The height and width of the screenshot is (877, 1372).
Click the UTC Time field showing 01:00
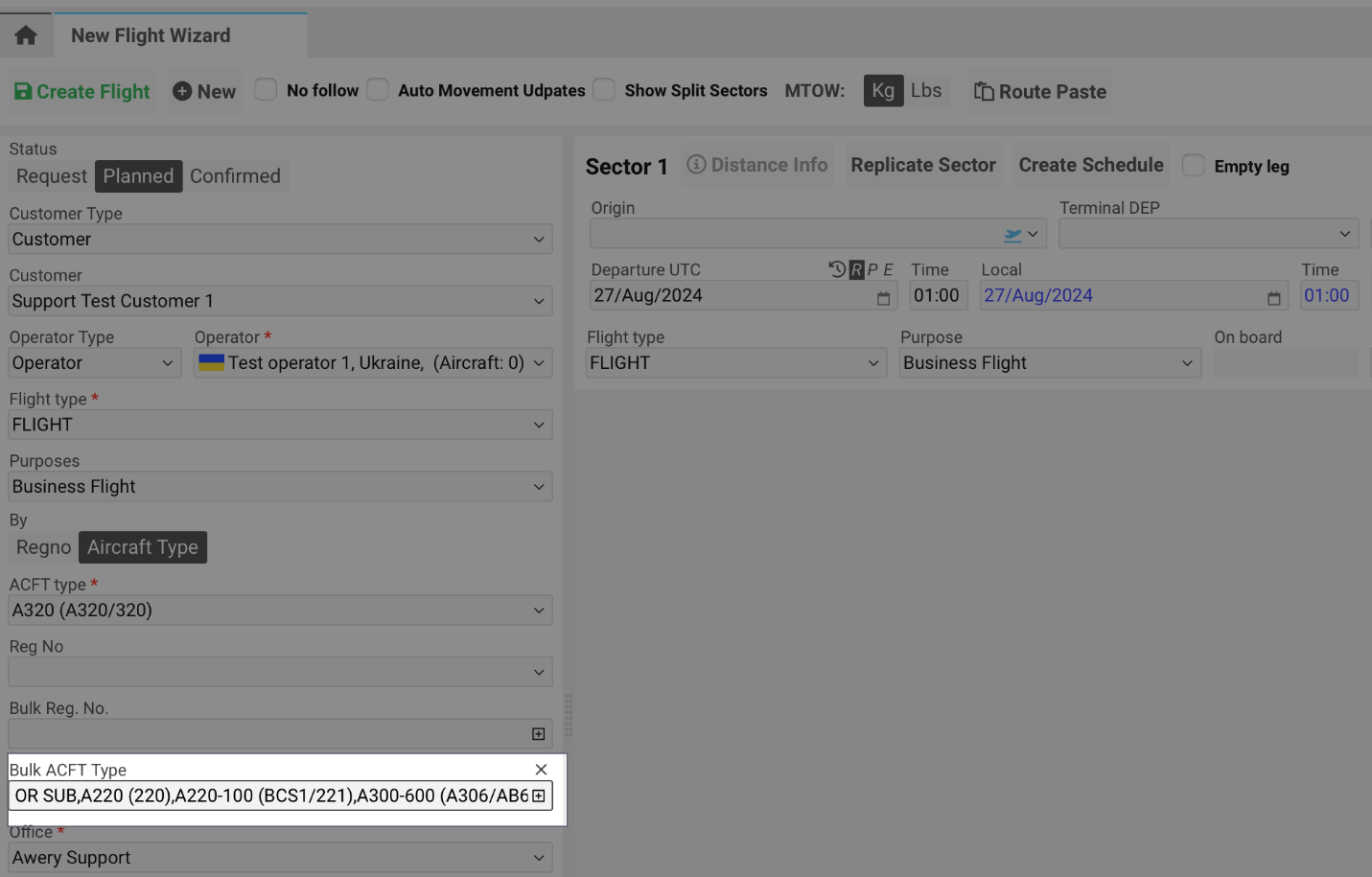(938, 294)
